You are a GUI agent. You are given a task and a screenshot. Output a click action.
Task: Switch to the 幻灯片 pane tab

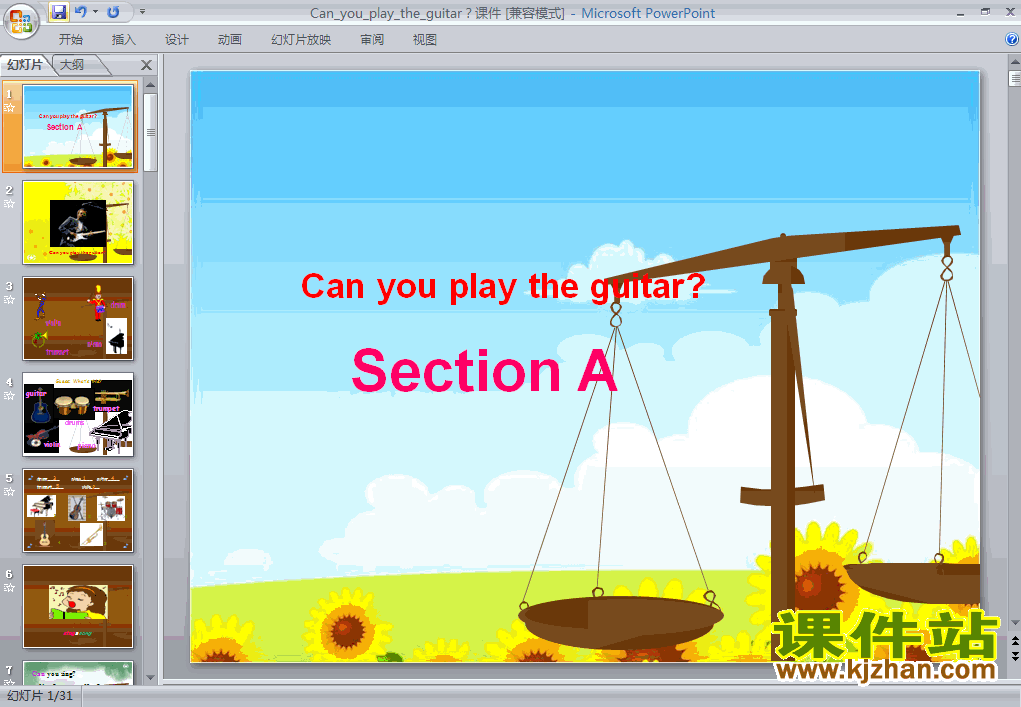[x=25, y=64]
